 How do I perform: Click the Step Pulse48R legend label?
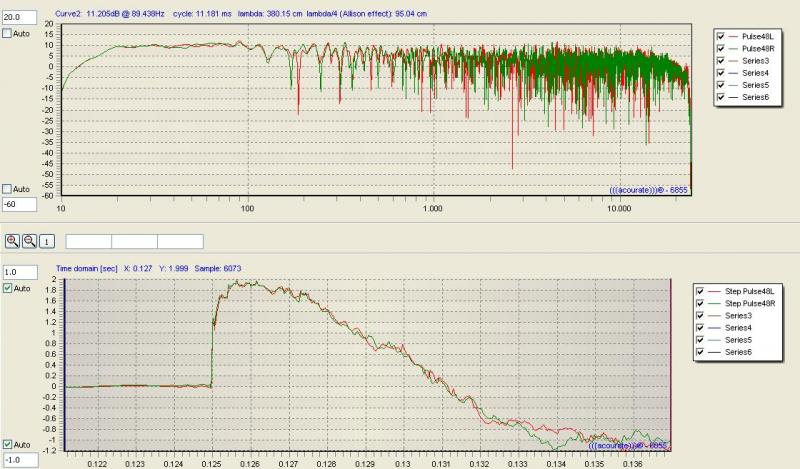pyautogui.click(x=750, y=303)
